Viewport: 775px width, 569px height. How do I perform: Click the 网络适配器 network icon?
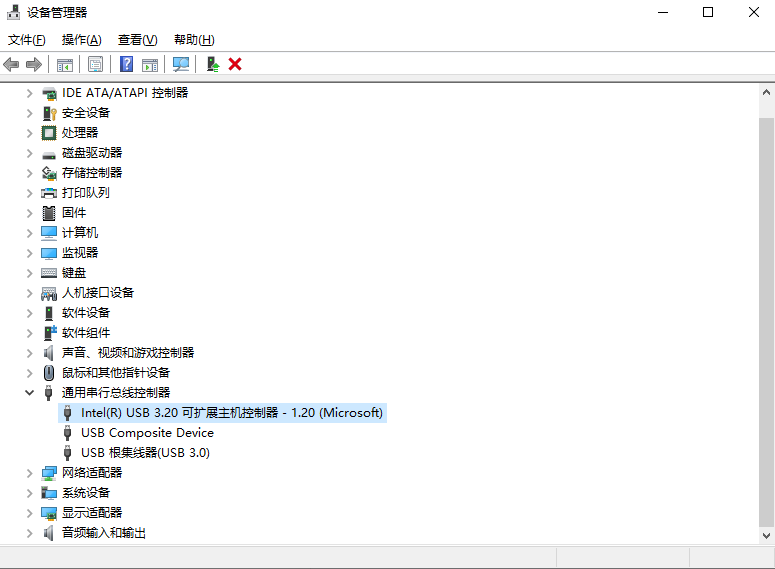tap(49, 473)
